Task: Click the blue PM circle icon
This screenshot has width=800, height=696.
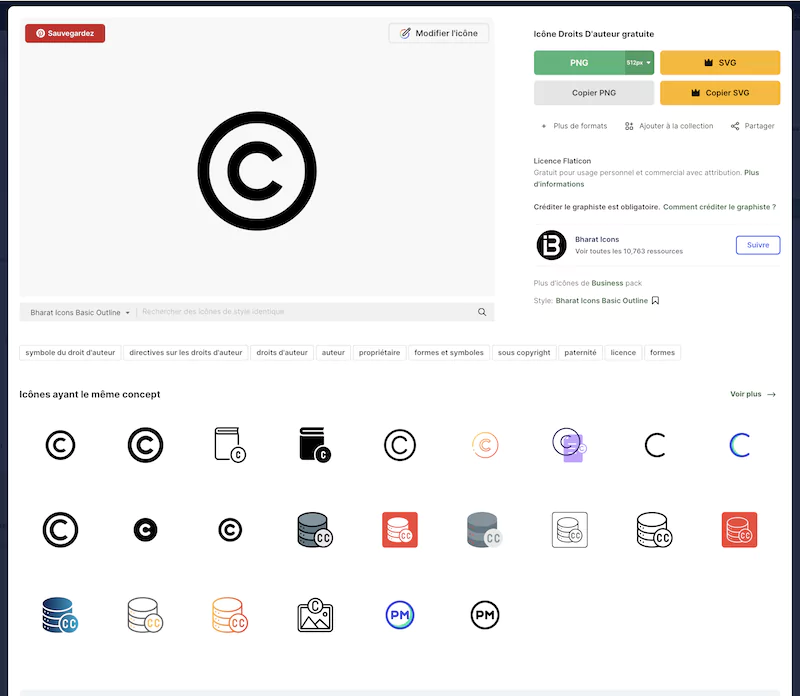Action: pyautogui.click(x=399, y=615)
